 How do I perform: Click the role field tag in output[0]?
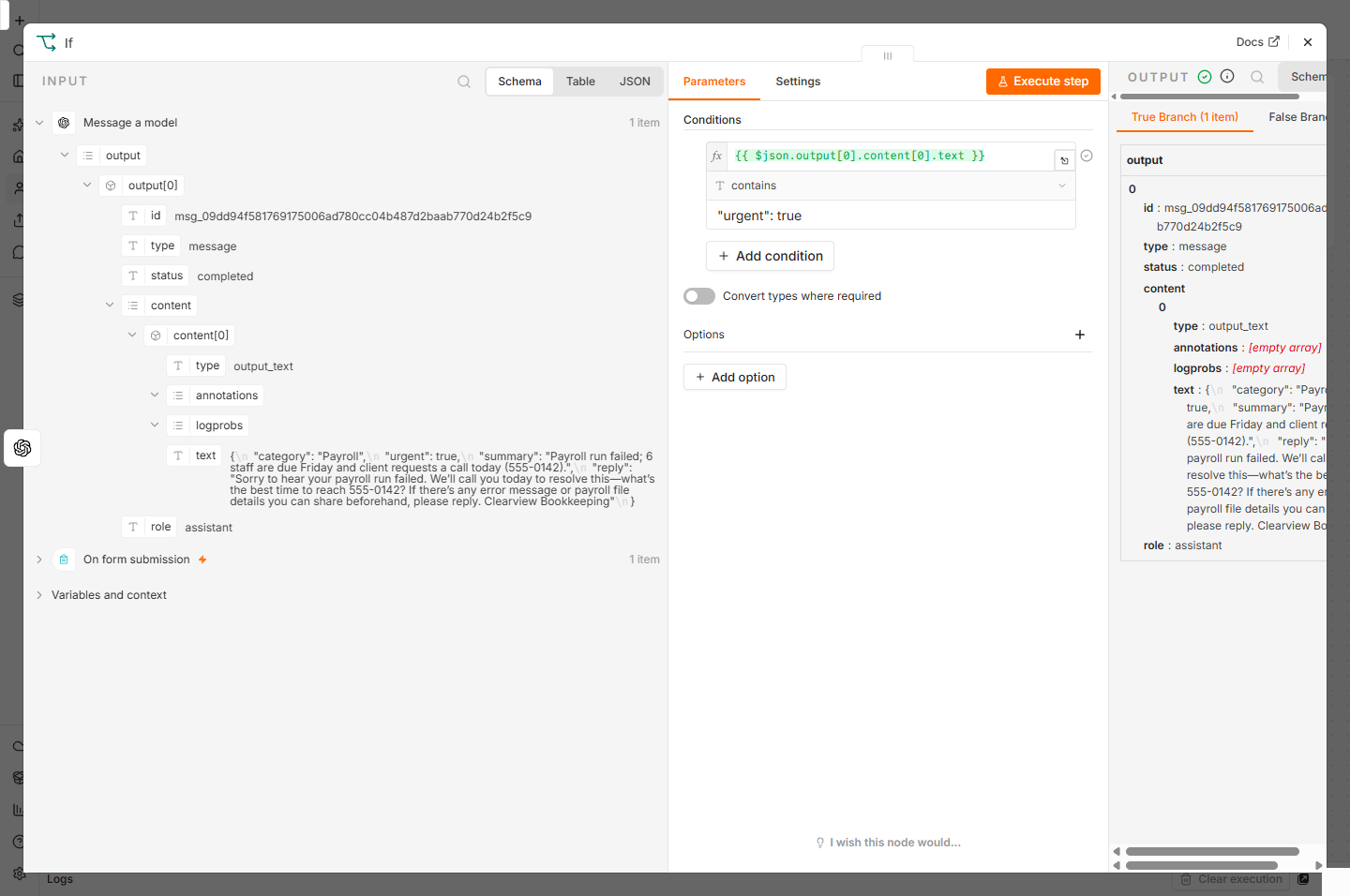(x=149, y=527)
